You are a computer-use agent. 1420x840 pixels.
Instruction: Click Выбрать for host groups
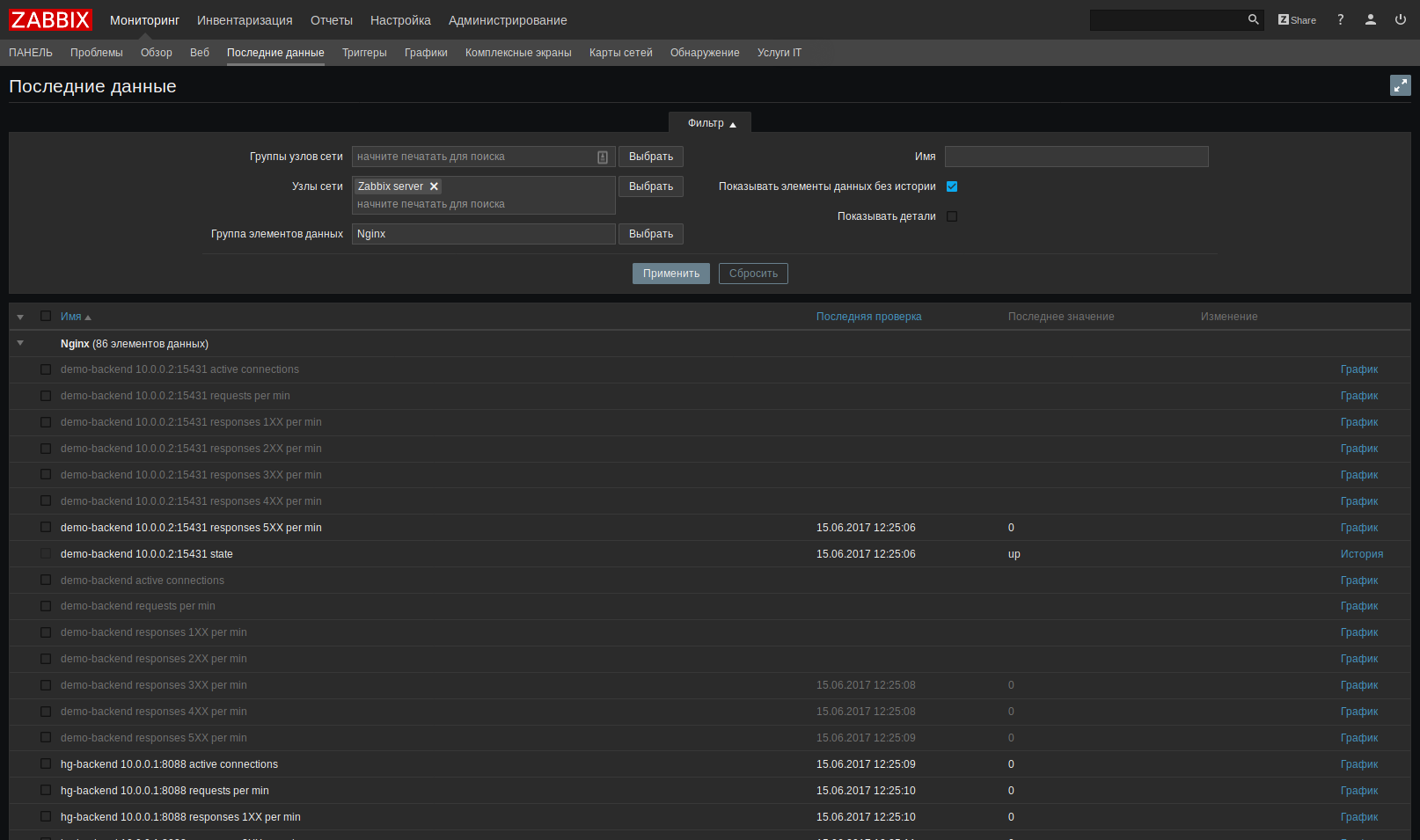pos(651,157)
